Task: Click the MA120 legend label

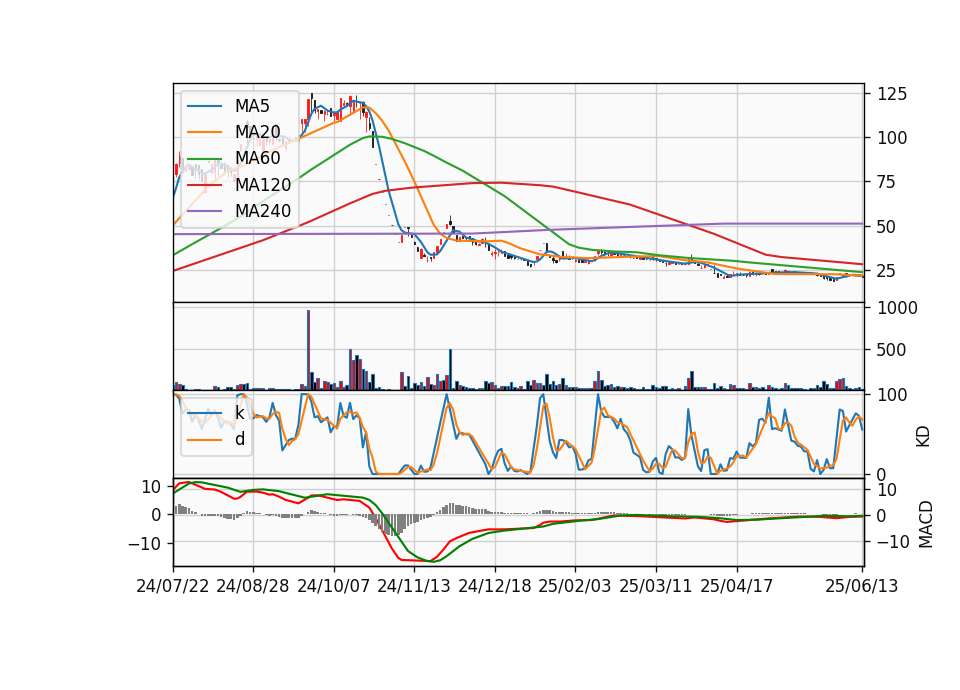Action: pyautogui.click(x=263, y=184)
